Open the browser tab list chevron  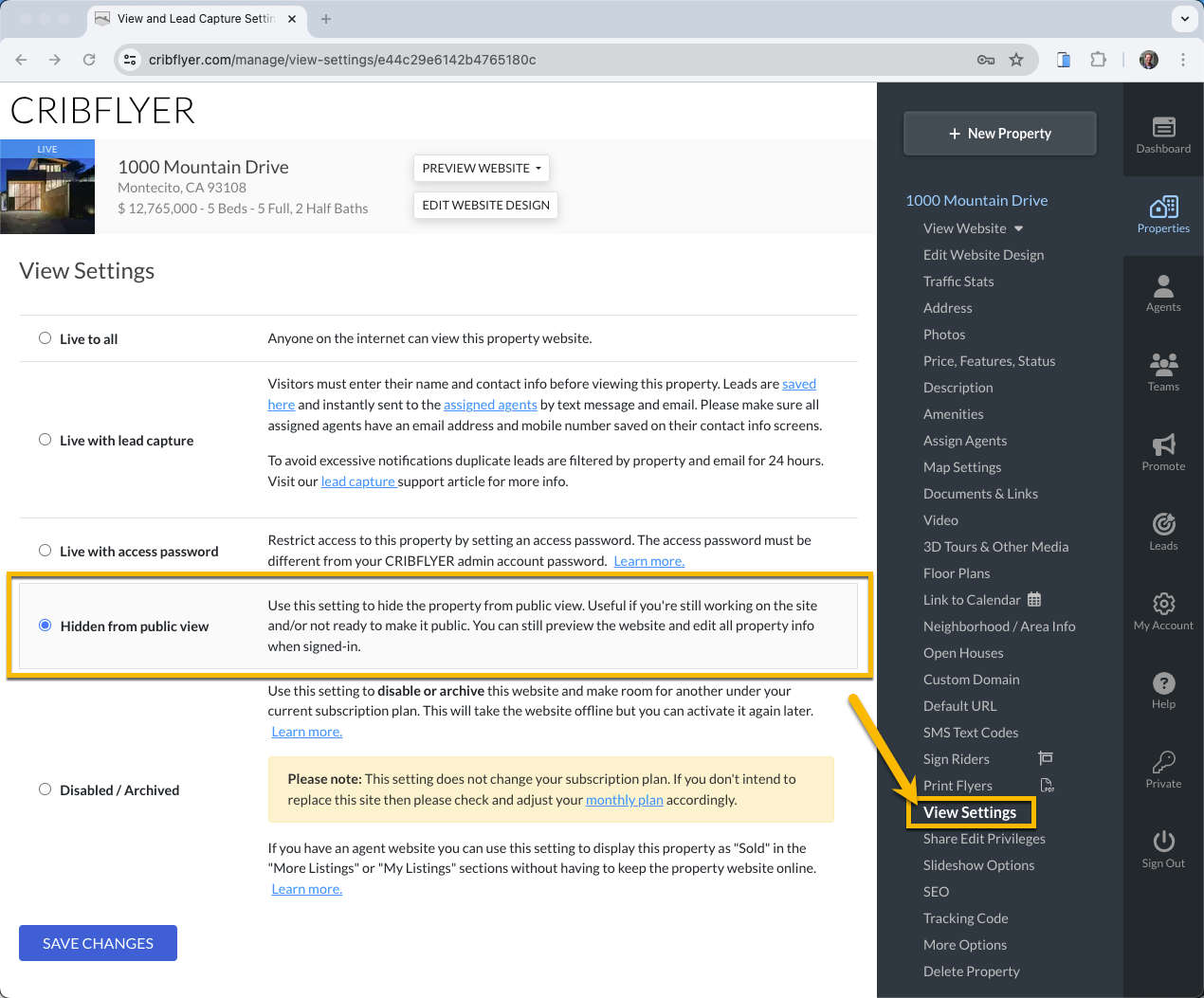point(1184,19)
